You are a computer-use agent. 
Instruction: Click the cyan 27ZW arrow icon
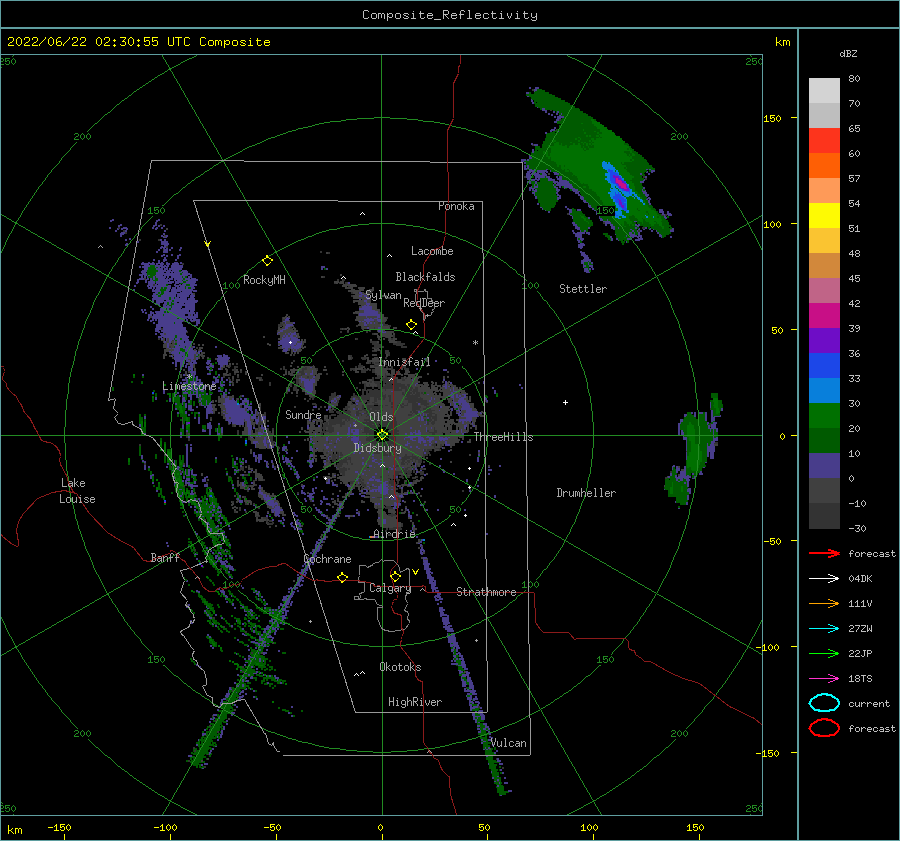pos(824,629)
